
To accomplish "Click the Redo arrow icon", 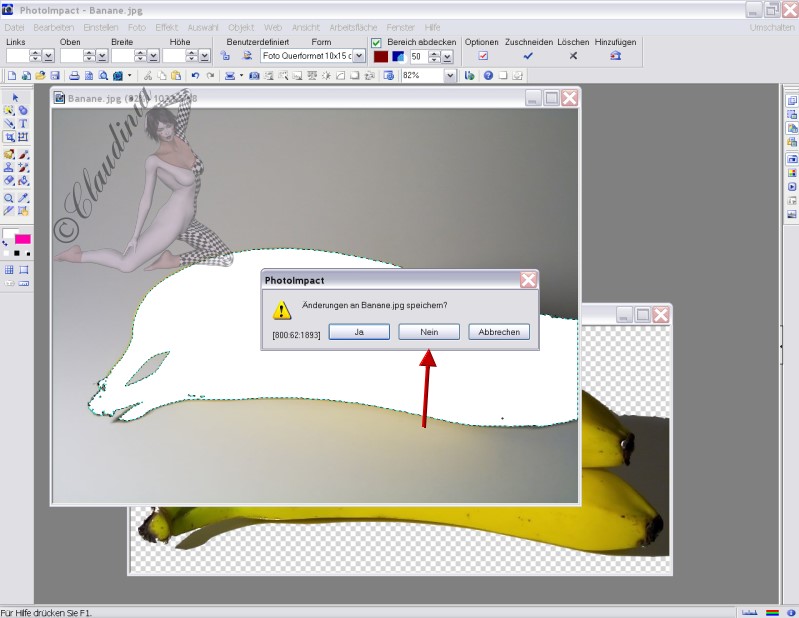I will click(x=210, y=76).
